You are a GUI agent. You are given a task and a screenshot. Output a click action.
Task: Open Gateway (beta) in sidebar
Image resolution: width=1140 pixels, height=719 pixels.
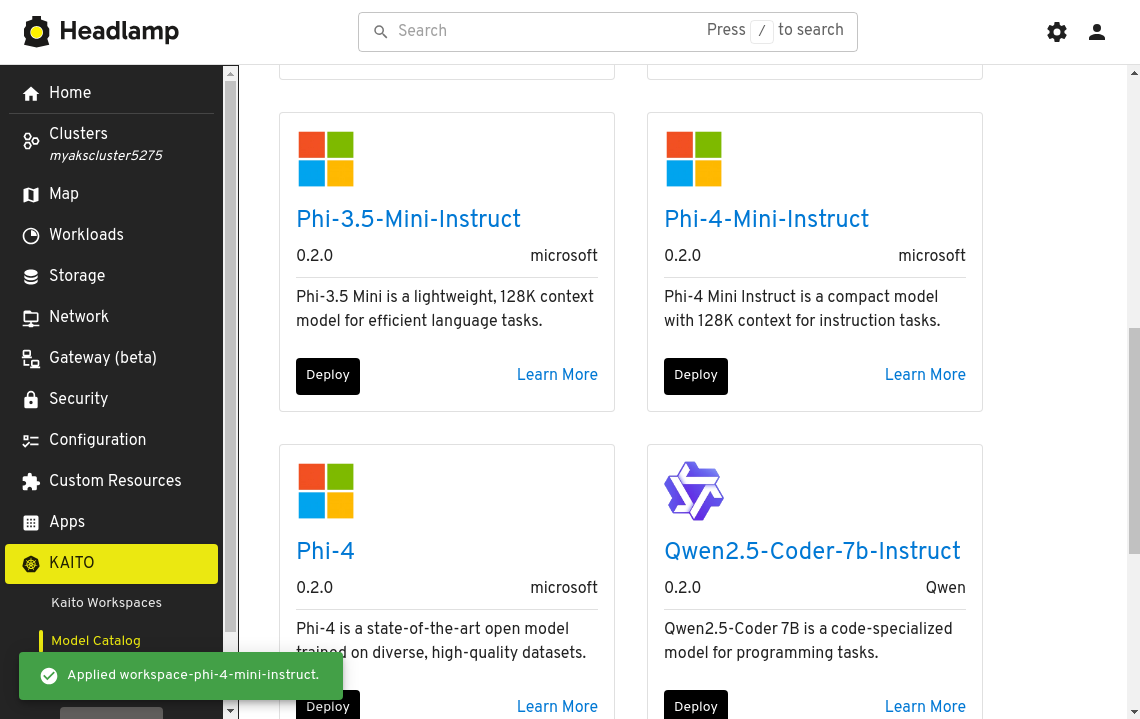tap(102, 358)
